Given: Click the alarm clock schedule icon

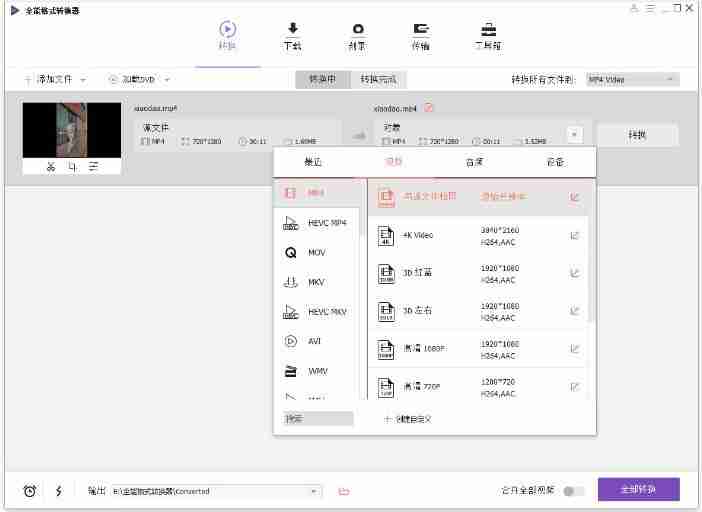Looking at the screenshot, I should [x=30, y=491].
